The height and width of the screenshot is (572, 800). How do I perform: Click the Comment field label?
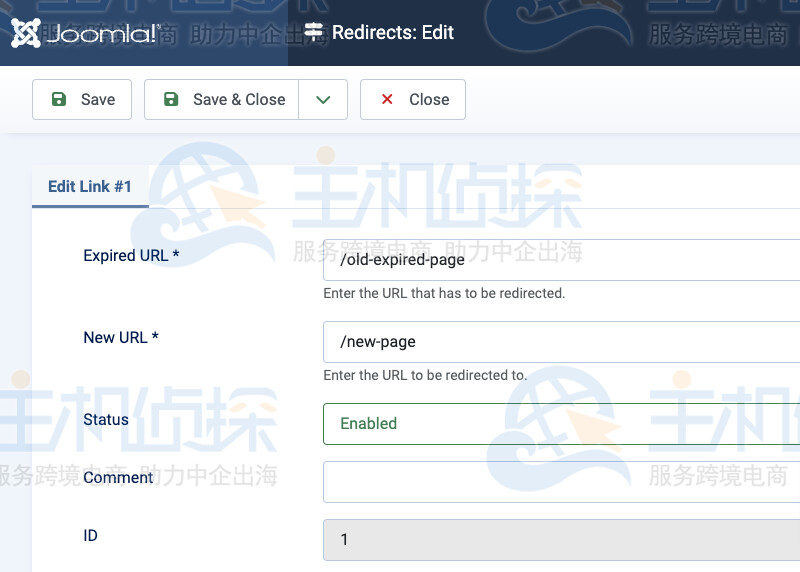(x=118, y=478)
